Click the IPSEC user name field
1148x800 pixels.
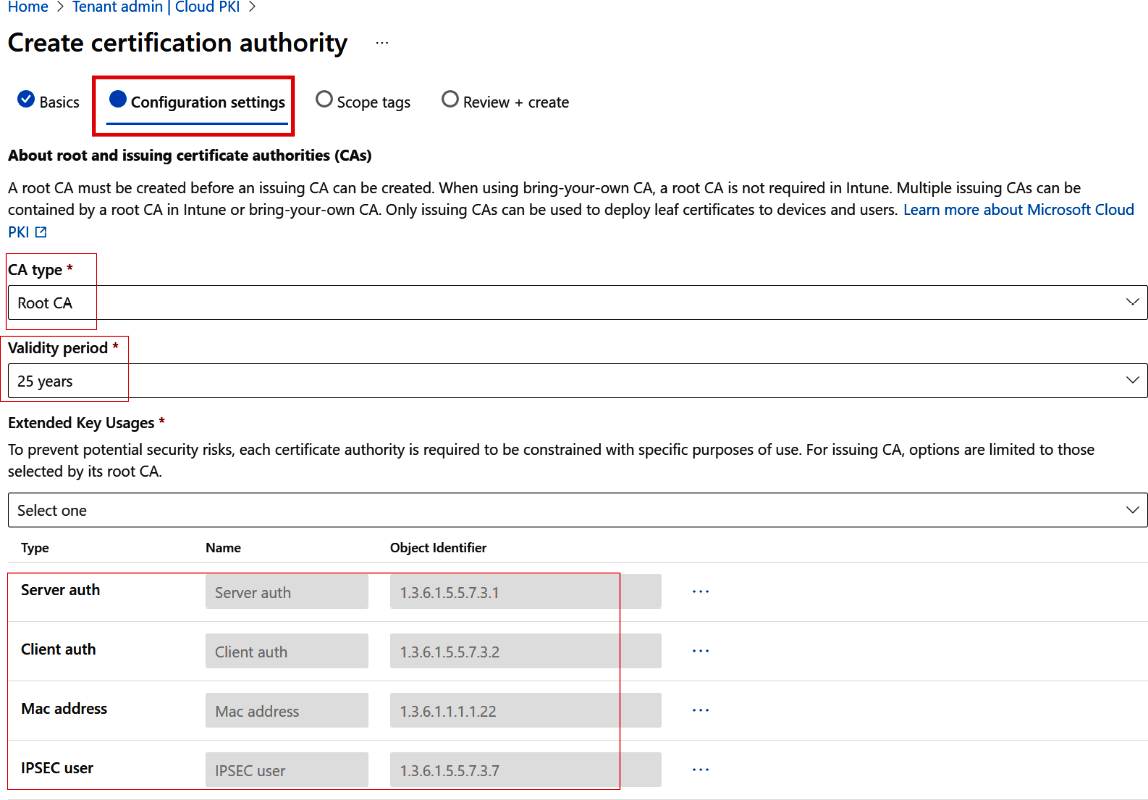click(x=287, y=769)
